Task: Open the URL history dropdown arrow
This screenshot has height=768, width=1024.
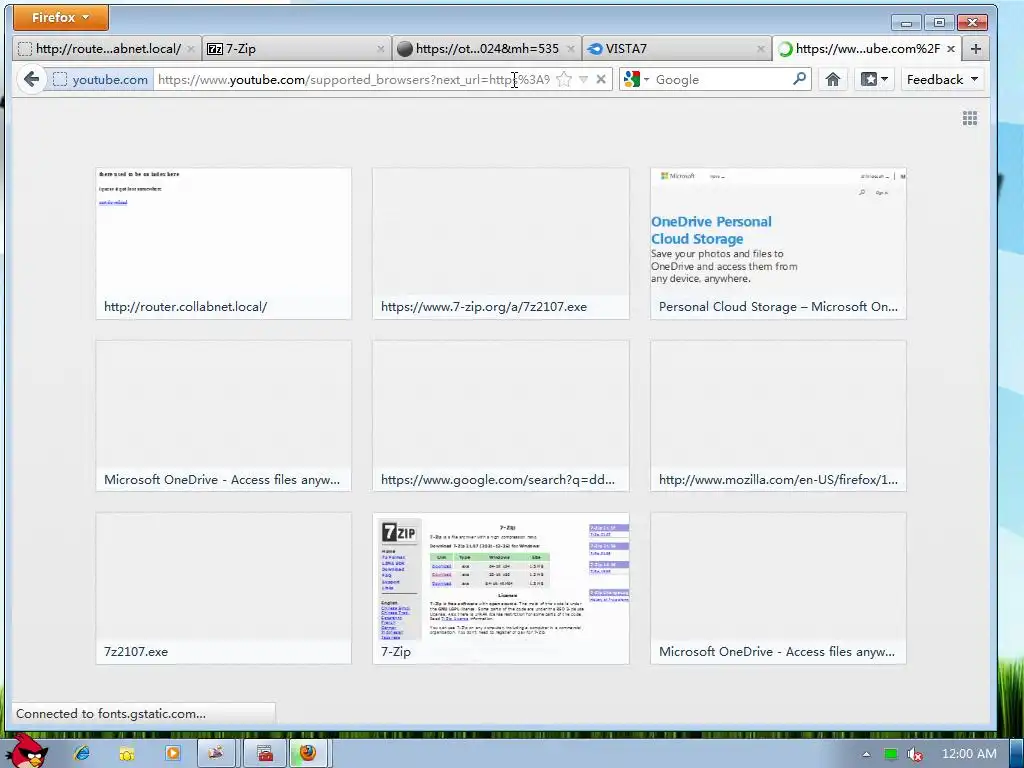Action: 583,80
